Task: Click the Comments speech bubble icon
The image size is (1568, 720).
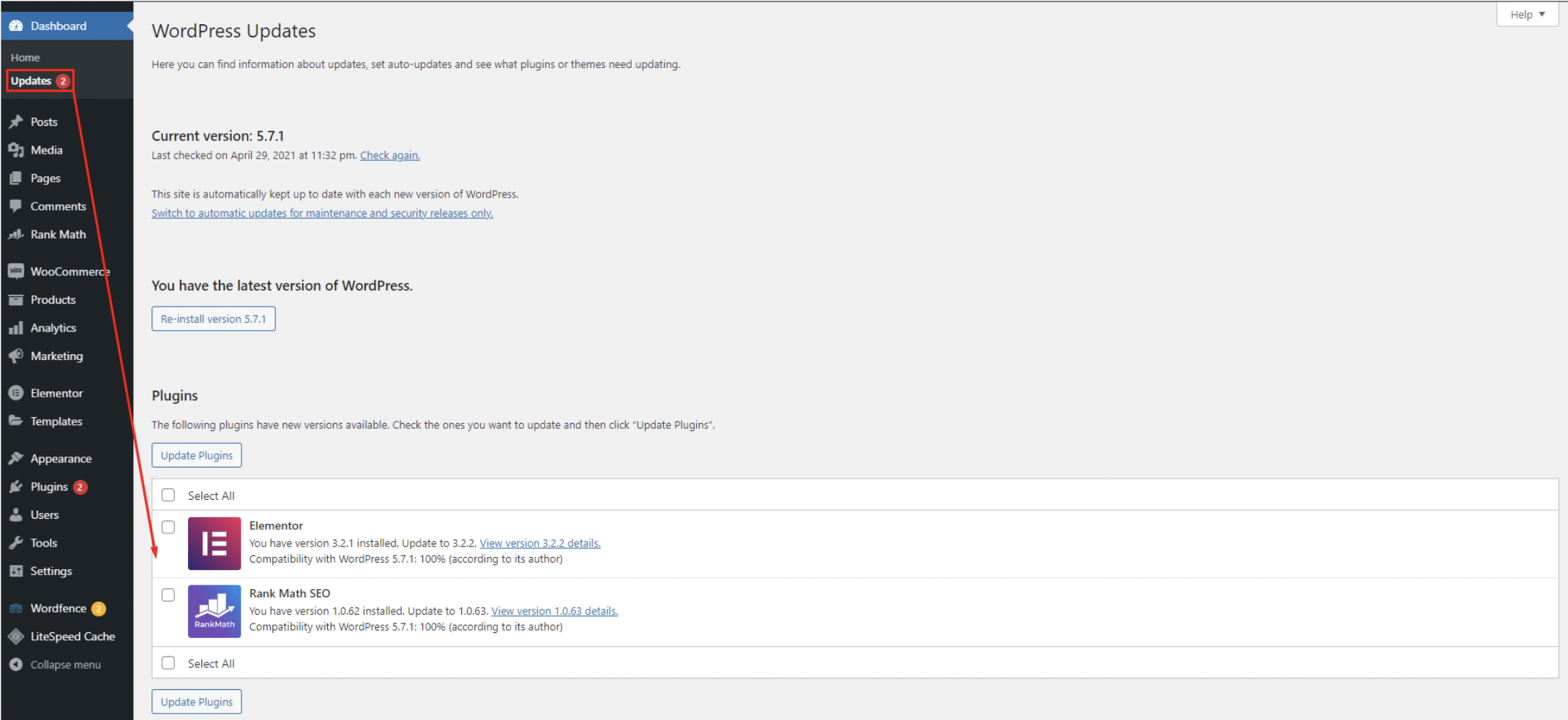Action: pos(16,206)
